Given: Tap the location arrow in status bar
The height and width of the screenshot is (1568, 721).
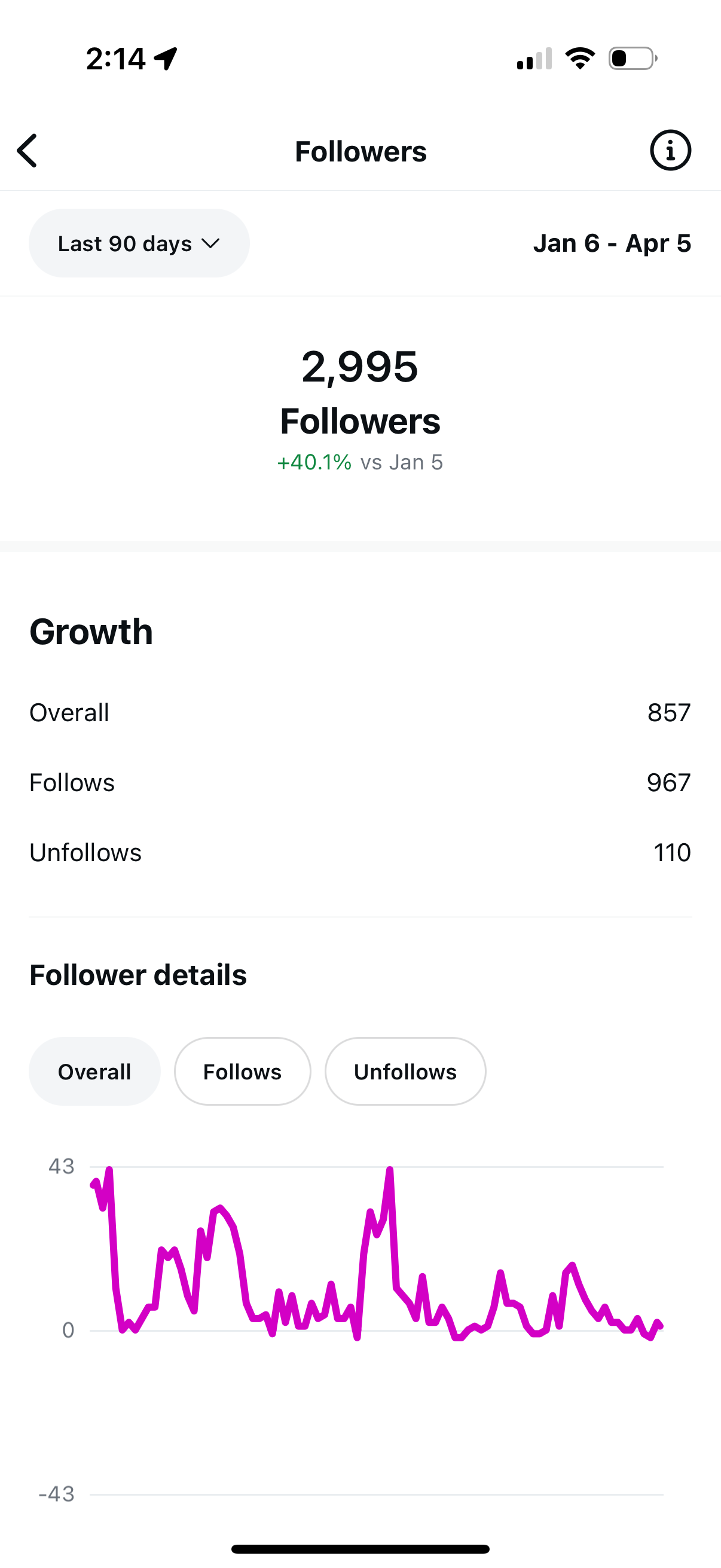Looking at the screenshot, I should click(166, 59).
